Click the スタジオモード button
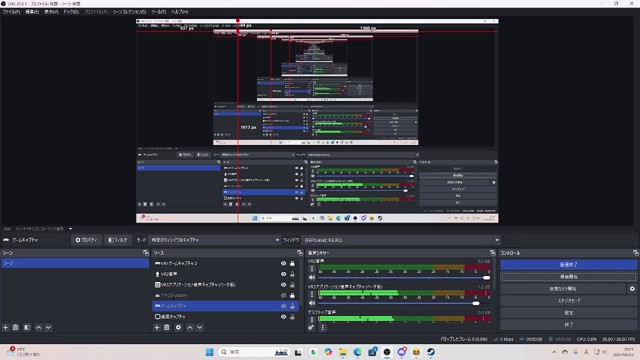Screen dimensions: 640x360 [x=569, y=300]
